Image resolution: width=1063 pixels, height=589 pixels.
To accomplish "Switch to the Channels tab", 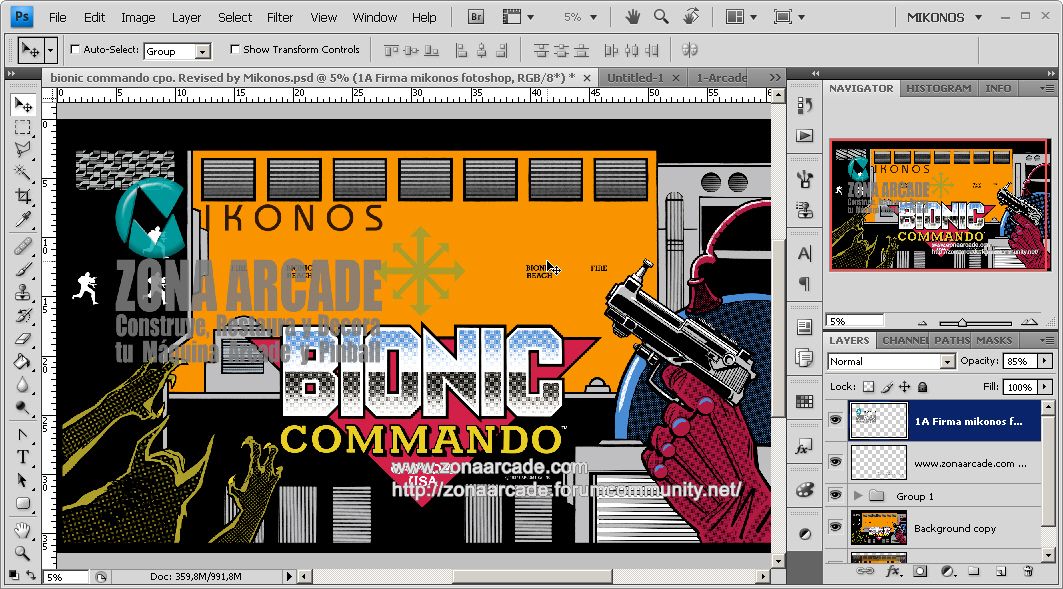I will pyautogui.click(x=903, y=340).
